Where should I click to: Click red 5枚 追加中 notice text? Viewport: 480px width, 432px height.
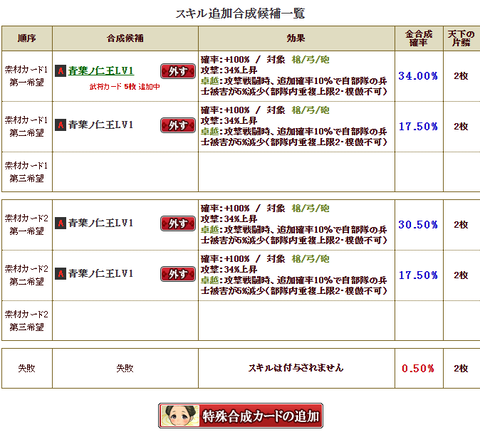(125, 87)
